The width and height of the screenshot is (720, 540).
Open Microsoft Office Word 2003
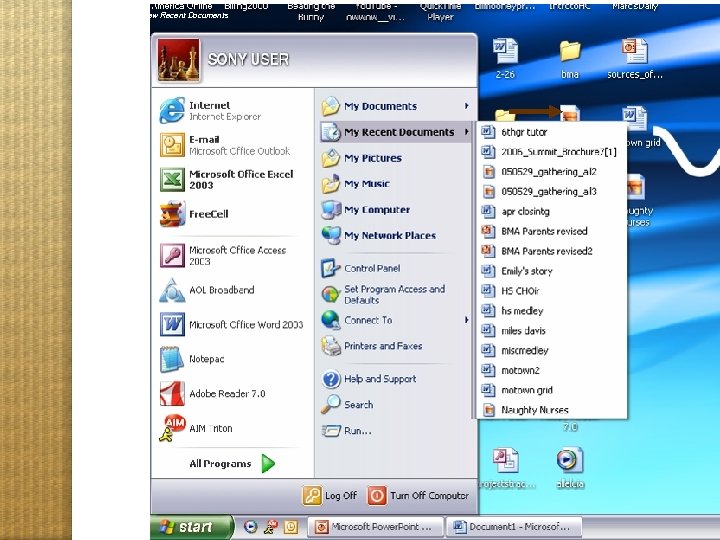(x=232, y=325)
